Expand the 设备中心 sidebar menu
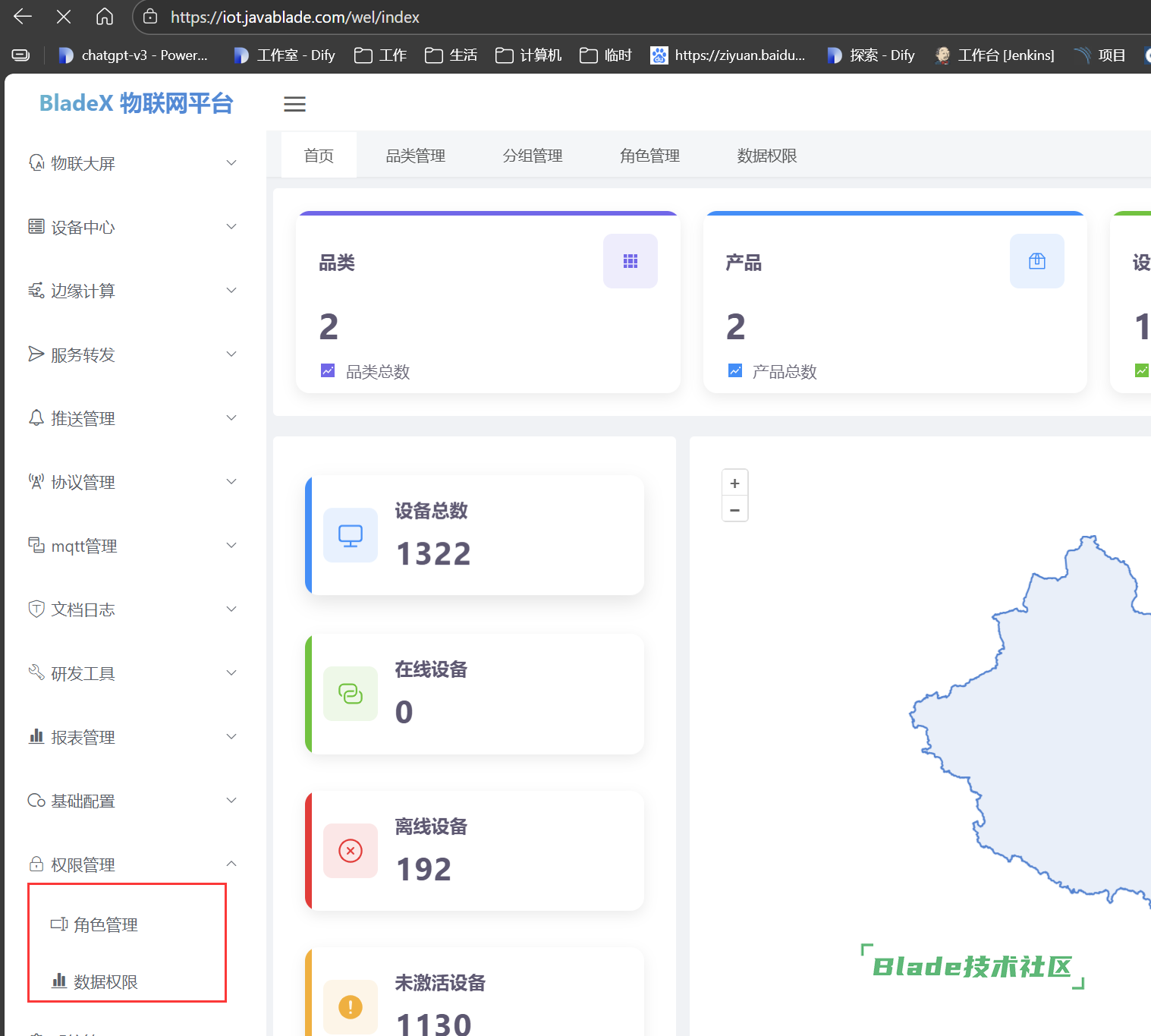 [x=133, y=227]
